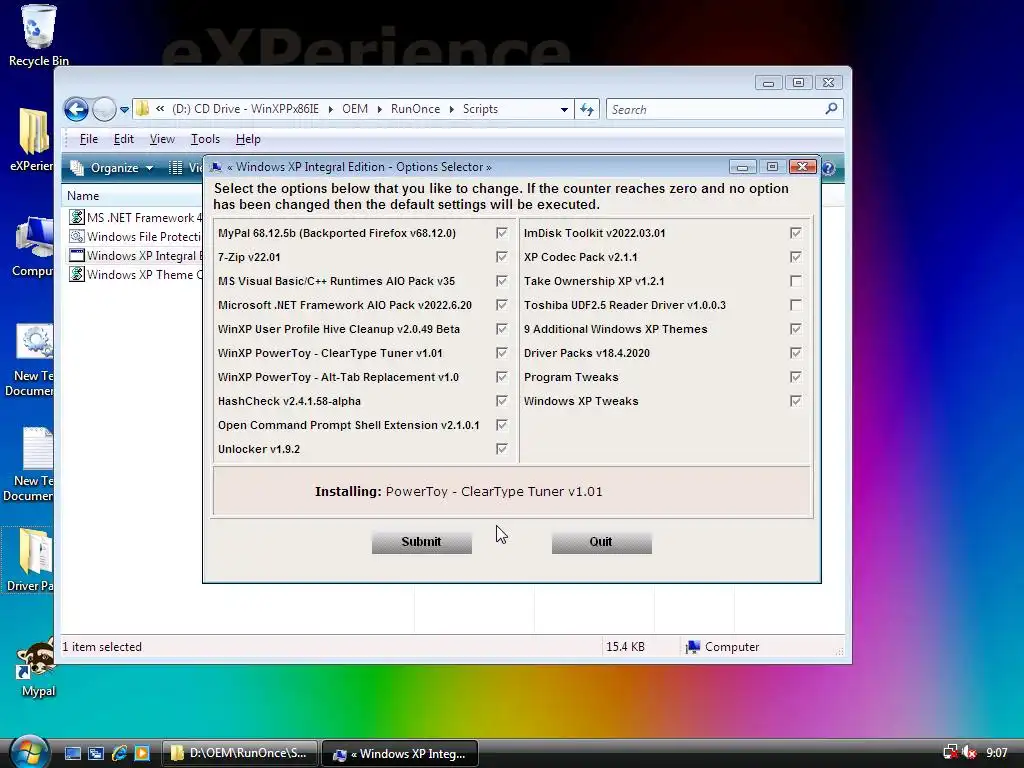This screenshot has height=768, width=1024.
Task: Uncheck MyPal 68.12.5b checkbox
Action: pos(502,233)
